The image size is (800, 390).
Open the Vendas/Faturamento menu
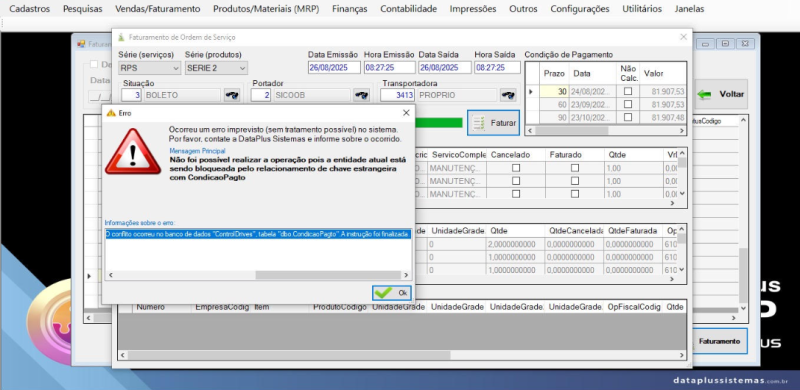(x=158, y=9)
